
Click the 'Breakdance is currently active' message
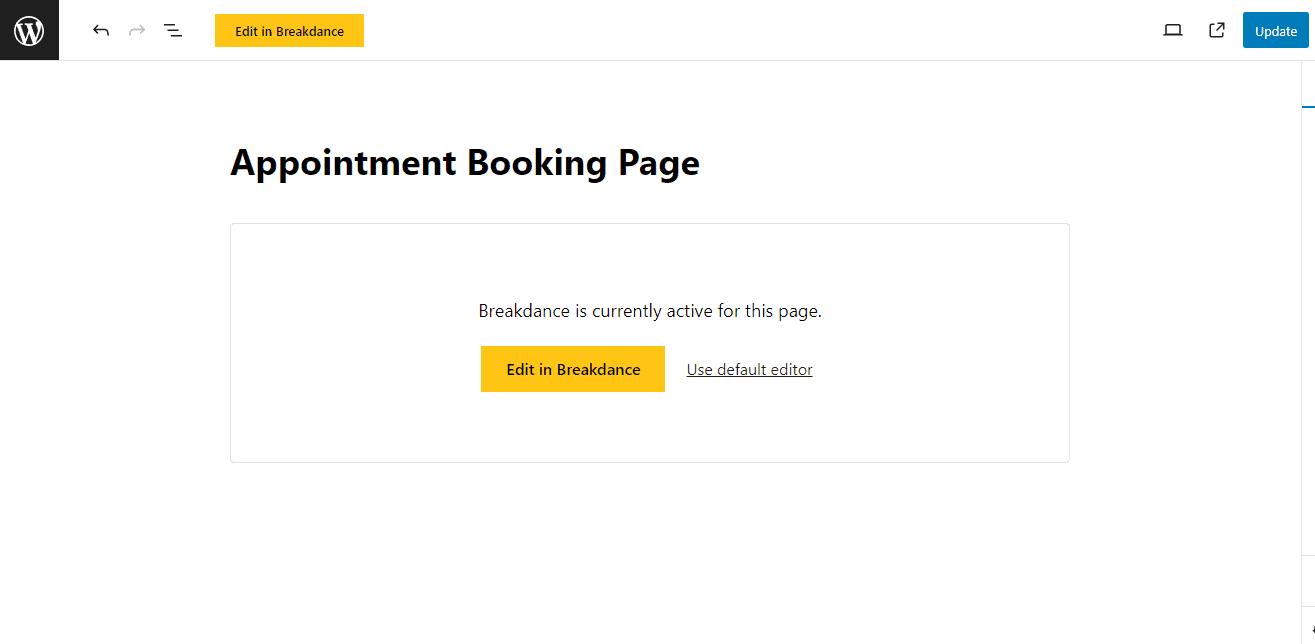tap(649, 311)
